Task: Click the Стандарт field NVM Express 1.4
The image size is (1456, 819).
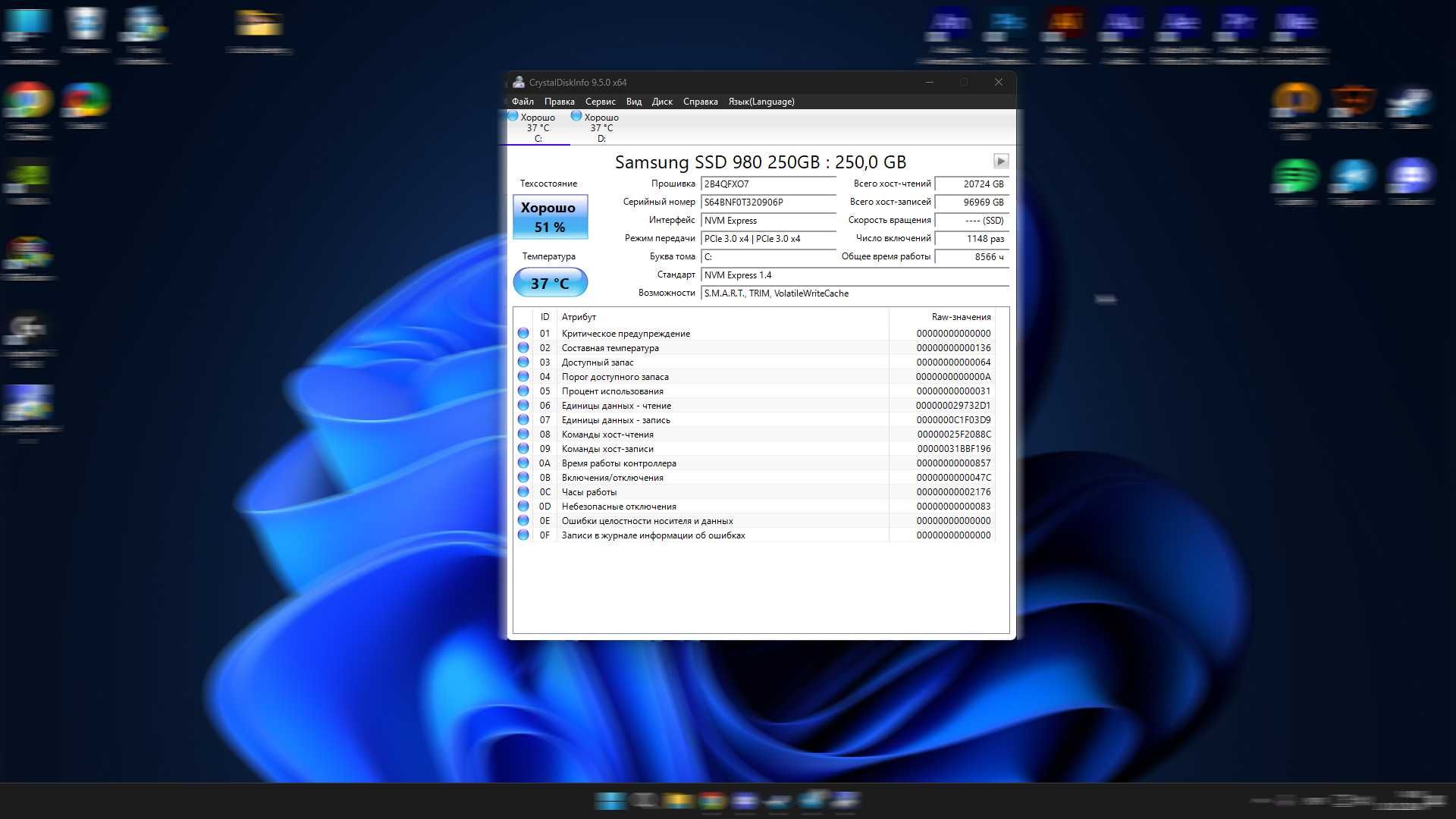Action: click(855, 275)
